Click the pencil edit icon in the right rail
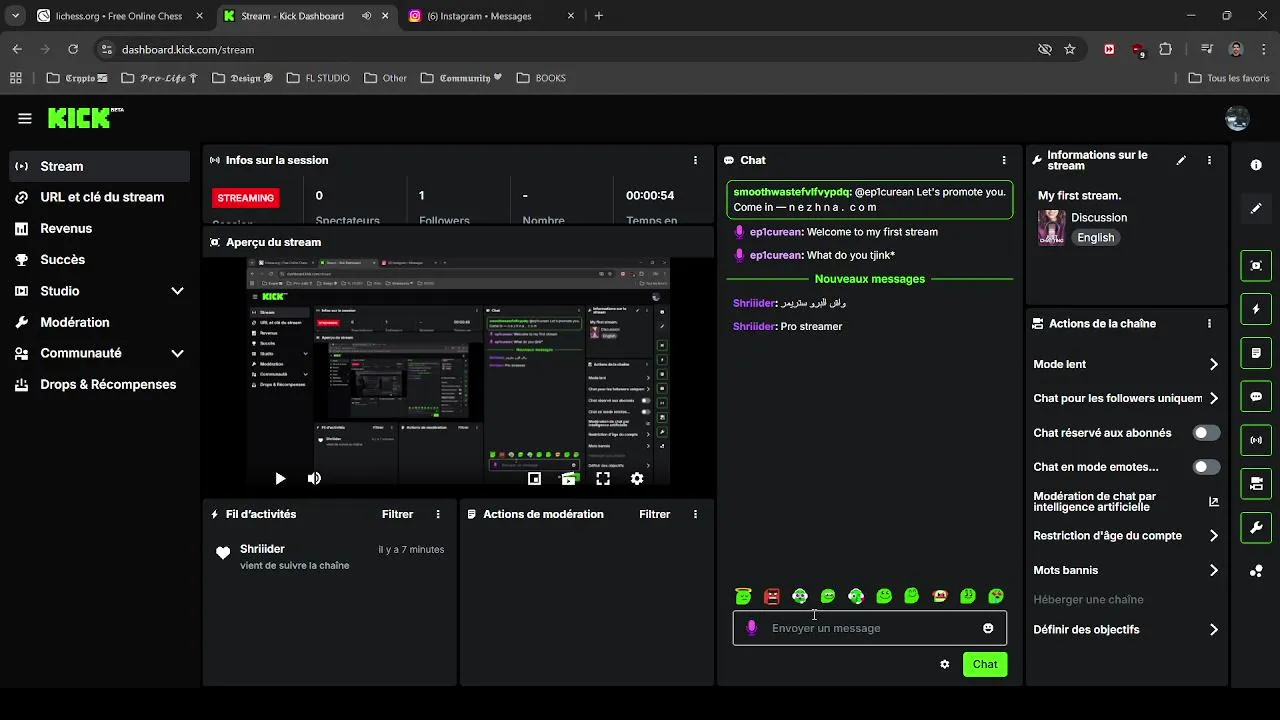 (x=1256, y=209)
